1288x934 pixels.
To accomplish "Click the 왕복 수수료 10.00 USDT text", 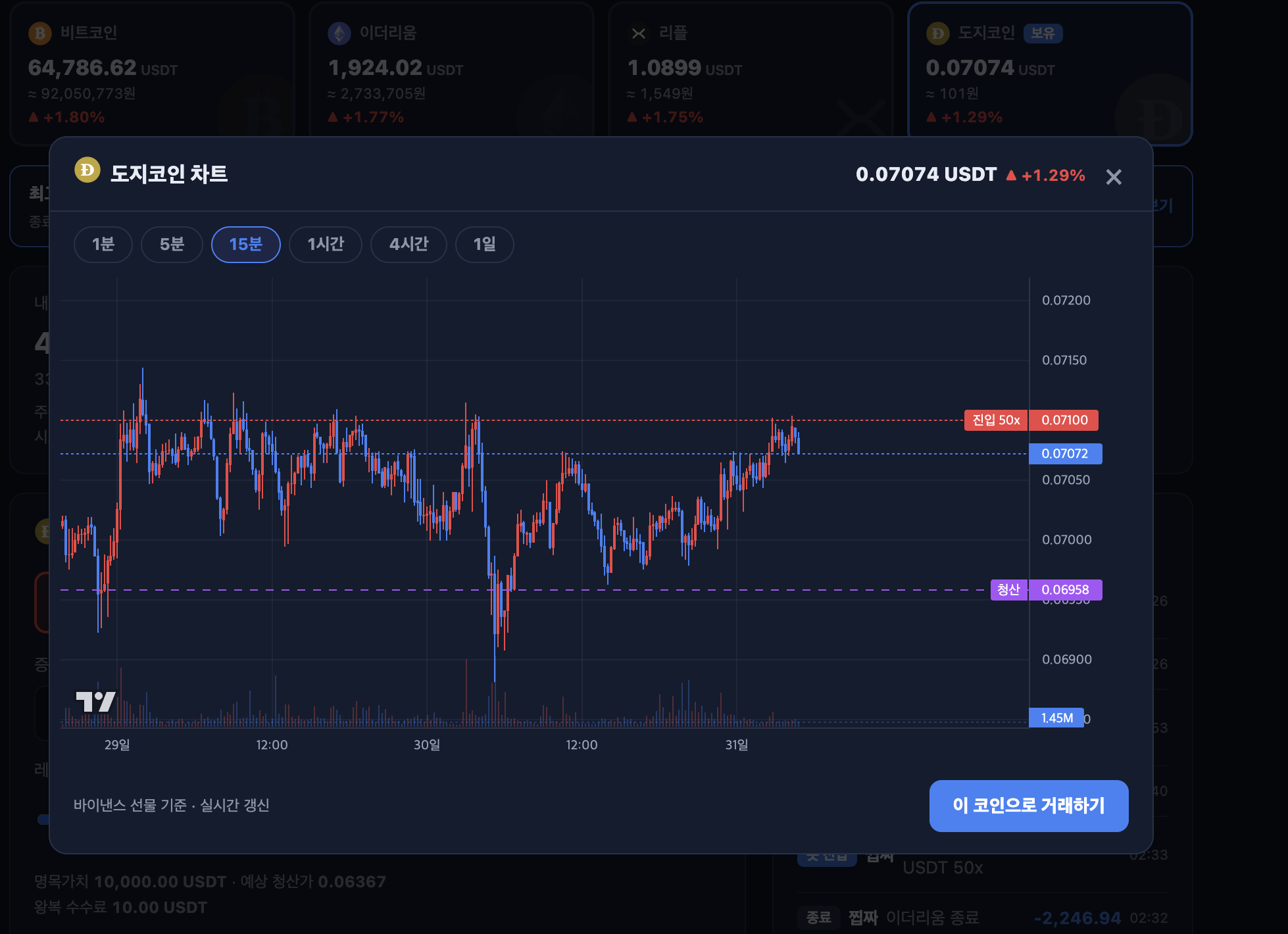I will (x=120, y=907).
